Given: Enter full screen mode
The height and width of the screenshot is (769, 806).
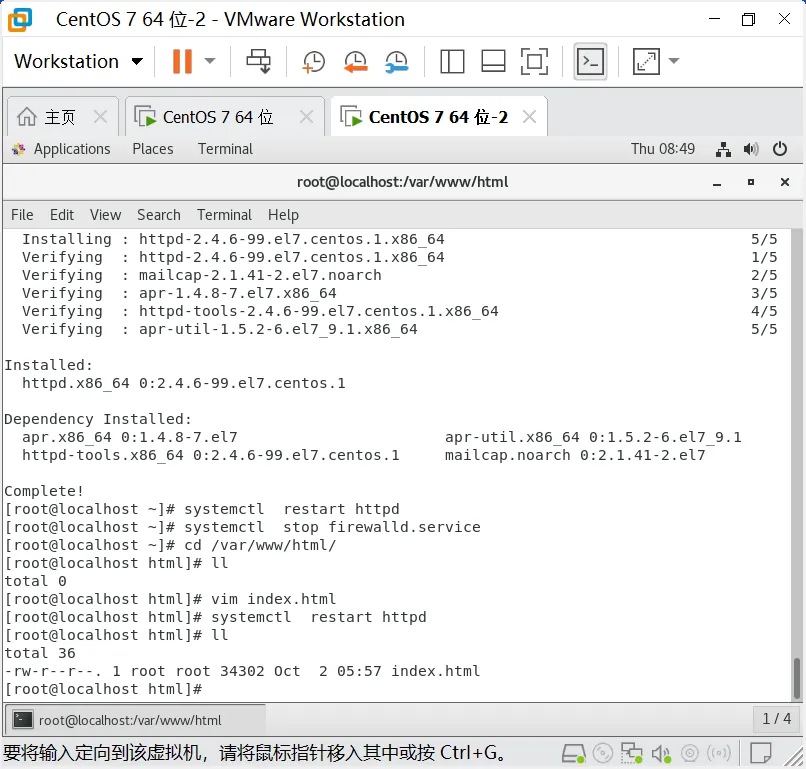Looking at the screenshot, I should (535, 62).
